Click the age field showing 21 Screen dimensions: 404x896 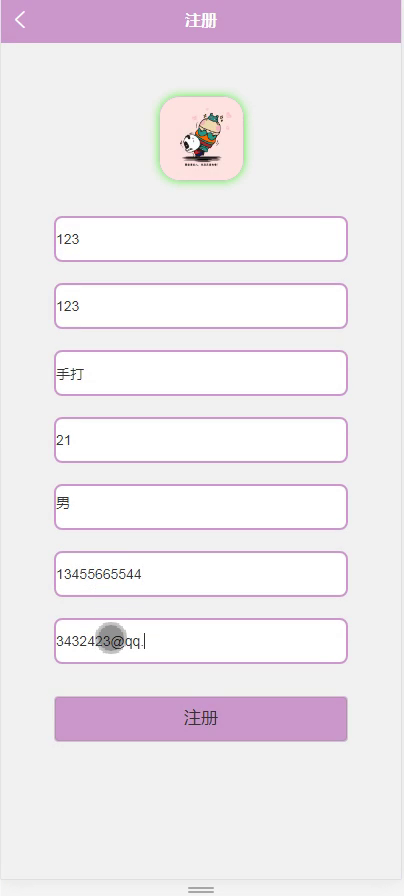coord(201,440)
